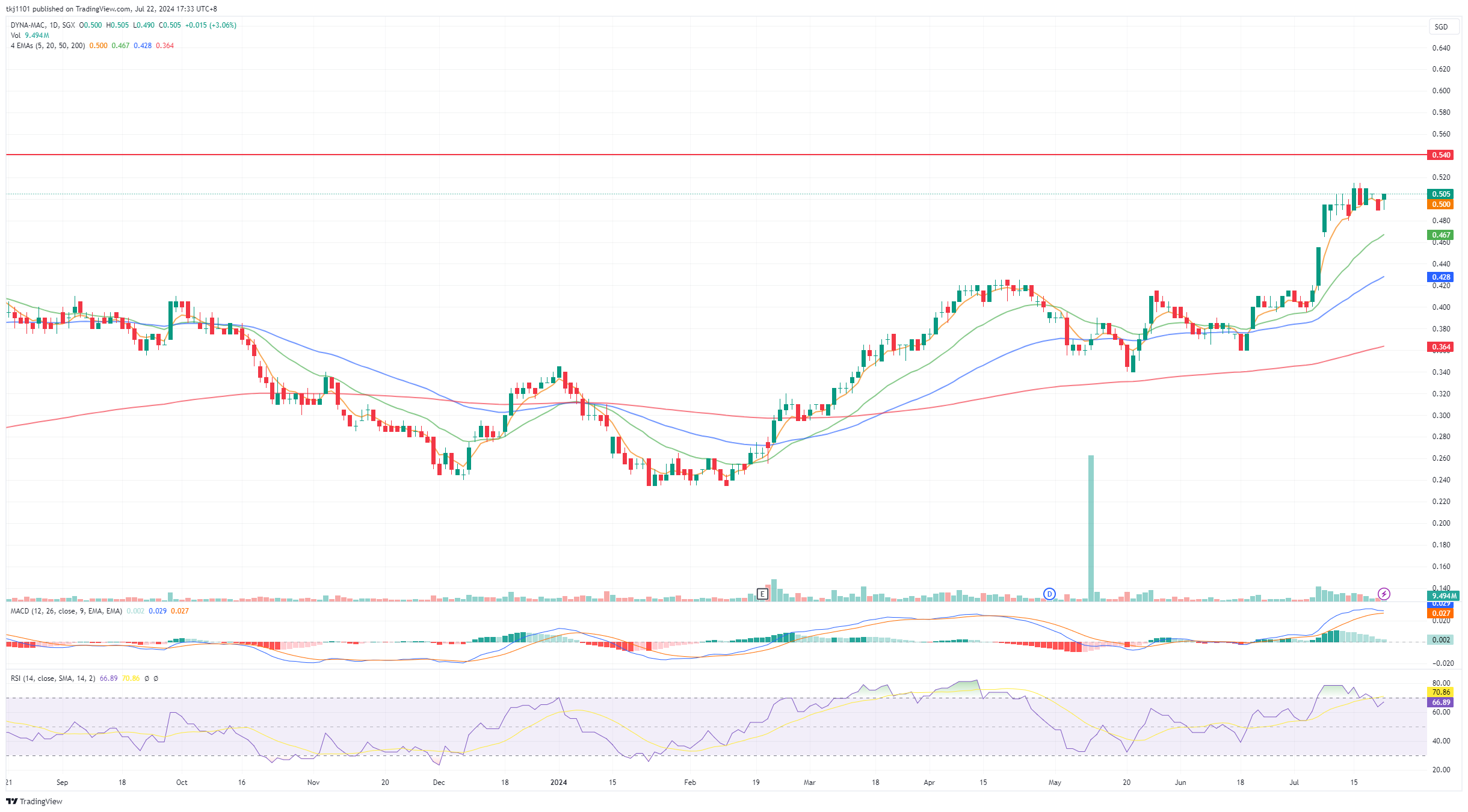This screenshot has height=812, width=1468.
Task: Click the 'Sep' label on time axis
Action: [62, 783]
